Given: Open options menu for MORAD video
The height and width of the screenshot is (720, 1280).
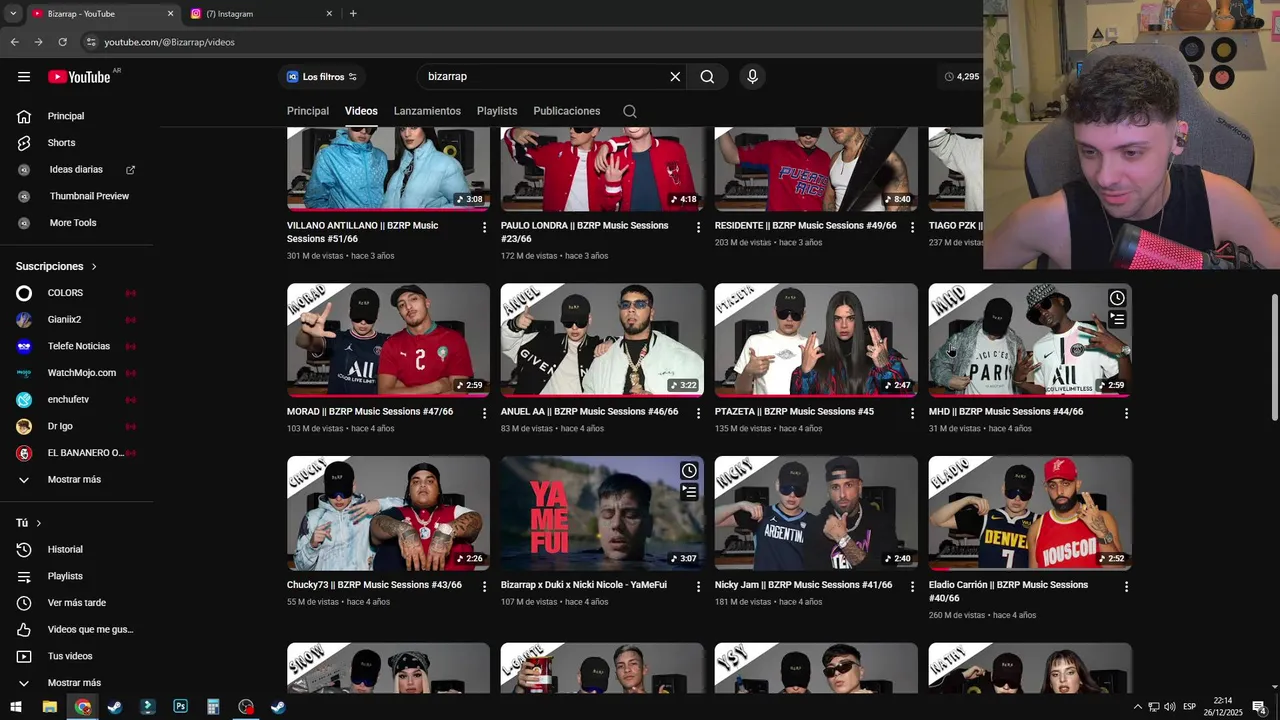Looking at the screenshot, I should [x=485, y=413].
